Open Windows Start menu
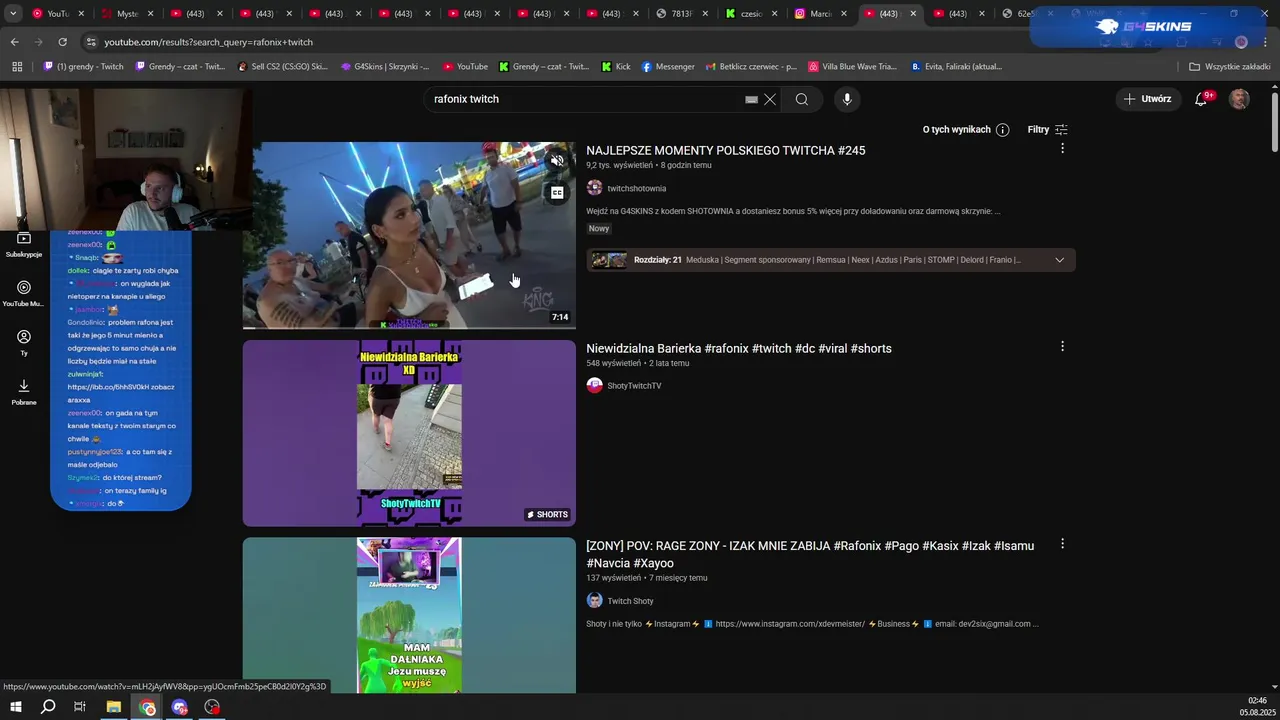This screenshot has height=720, width=1280. 15,707
